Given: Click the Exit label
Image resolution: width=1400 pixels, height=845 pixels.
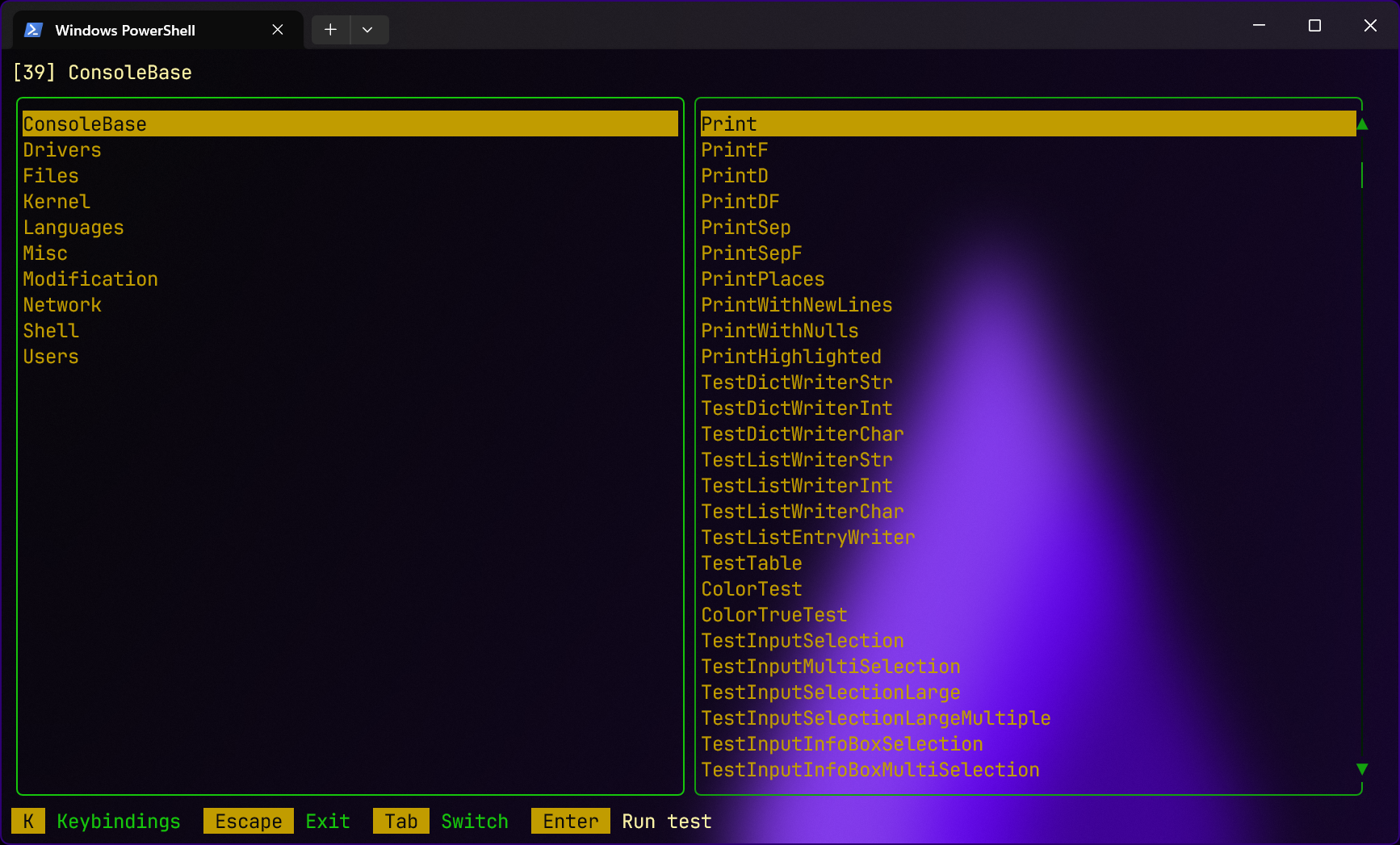Looking at the screenshot, I should (328, 822).
